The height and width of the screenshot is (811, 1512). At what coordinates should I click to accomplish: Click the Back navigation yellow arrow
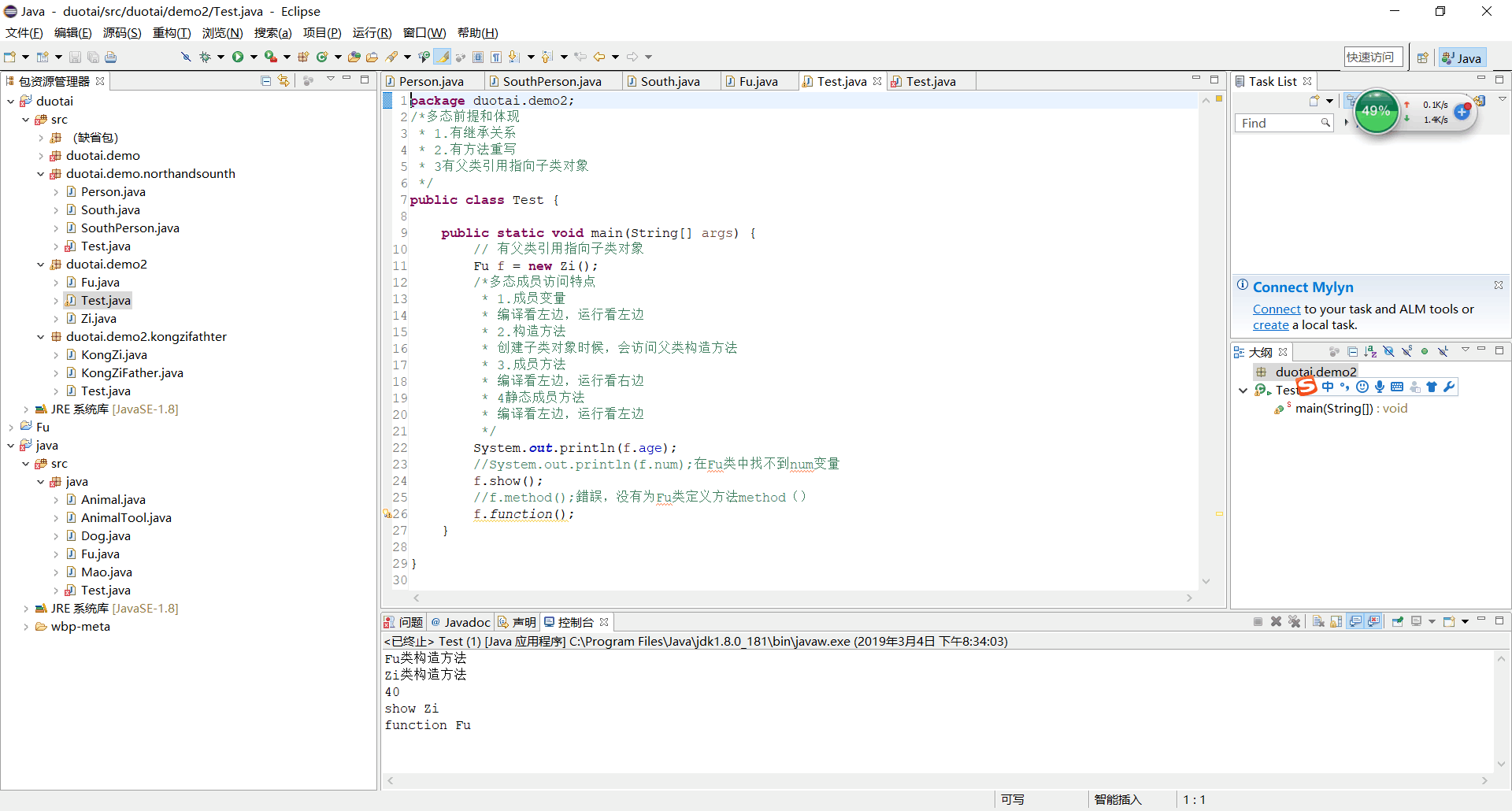pyautogui.click(x=599, y=57)
